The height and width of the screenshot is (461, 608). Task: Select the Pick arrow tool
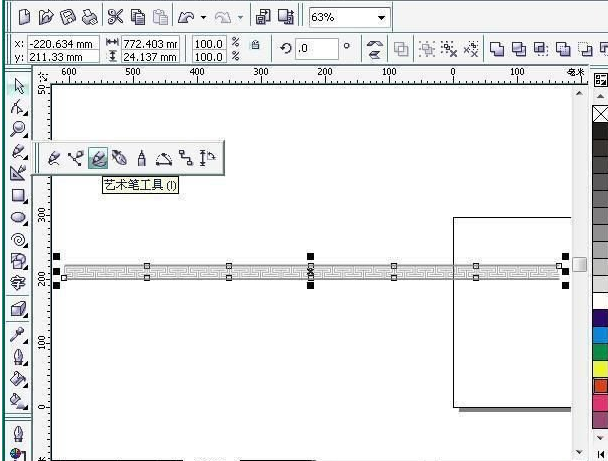18,86
